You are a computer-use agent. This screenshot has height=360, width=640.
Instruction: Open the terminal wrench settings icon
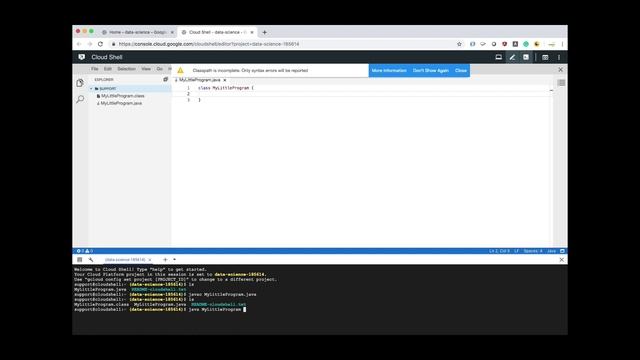[91, 260]
